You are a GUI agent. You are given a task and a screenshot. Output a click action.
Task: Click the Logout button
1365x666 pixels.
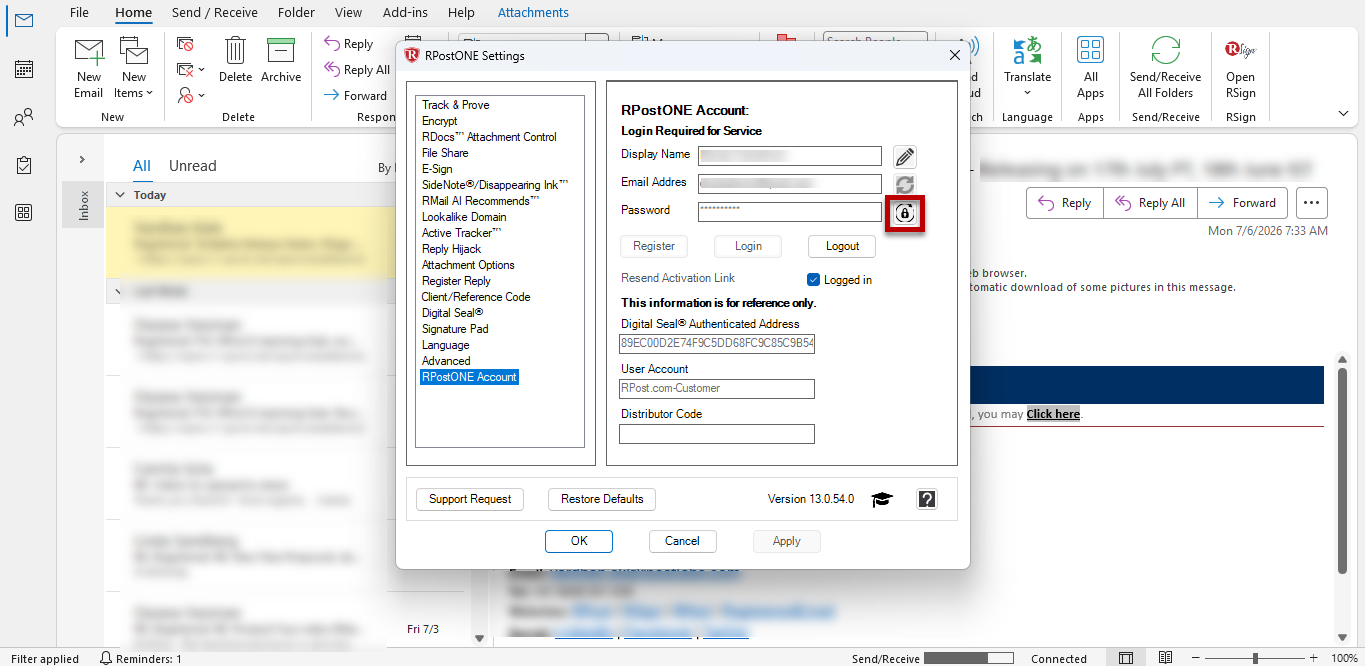point(842,246)
